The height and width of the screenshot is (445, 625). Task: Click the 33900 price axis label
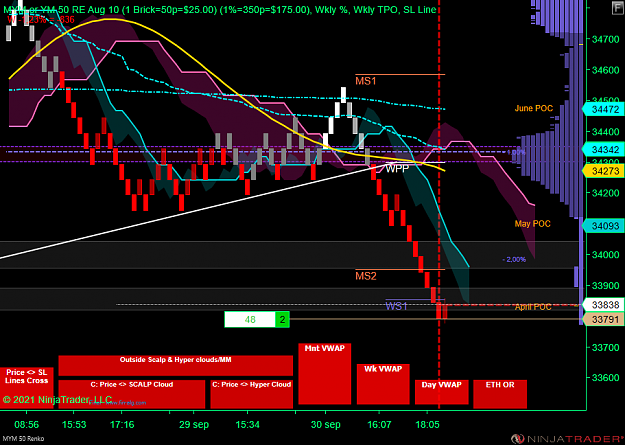tap(605, 285)
